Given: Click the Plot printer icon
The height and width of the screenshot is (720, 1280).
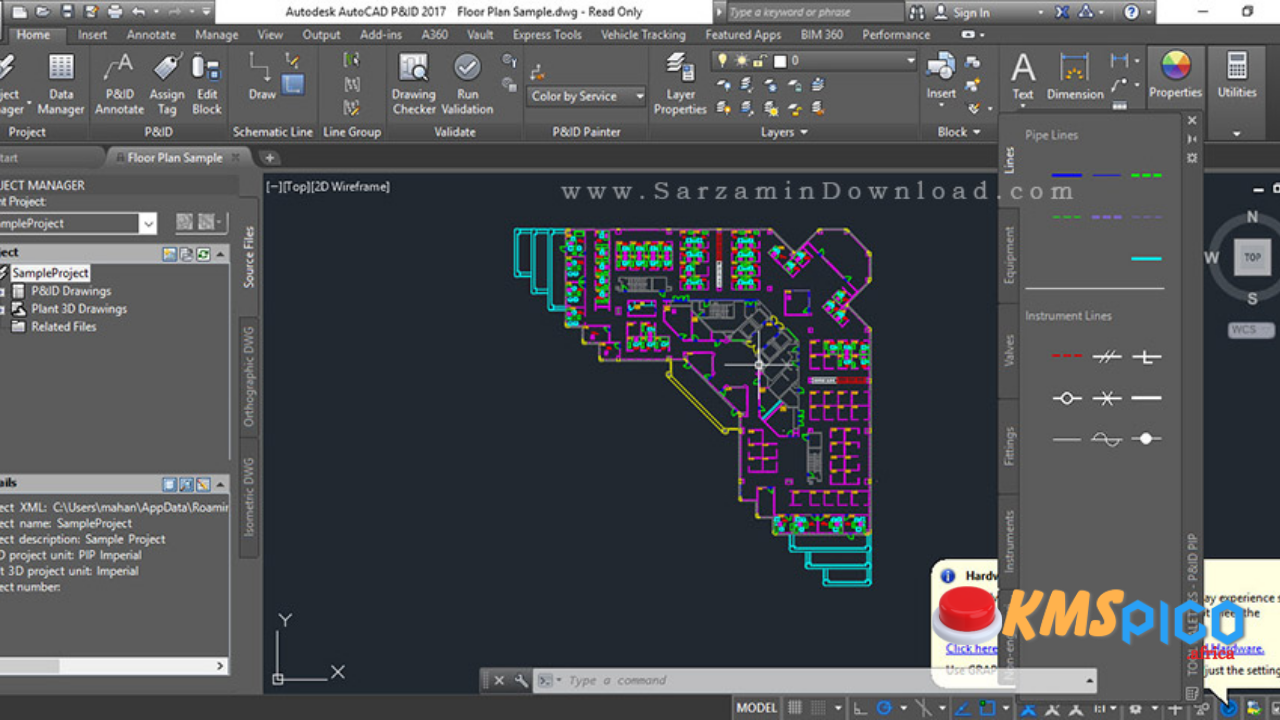Looking at the screenshot, I should click(114, 12).
